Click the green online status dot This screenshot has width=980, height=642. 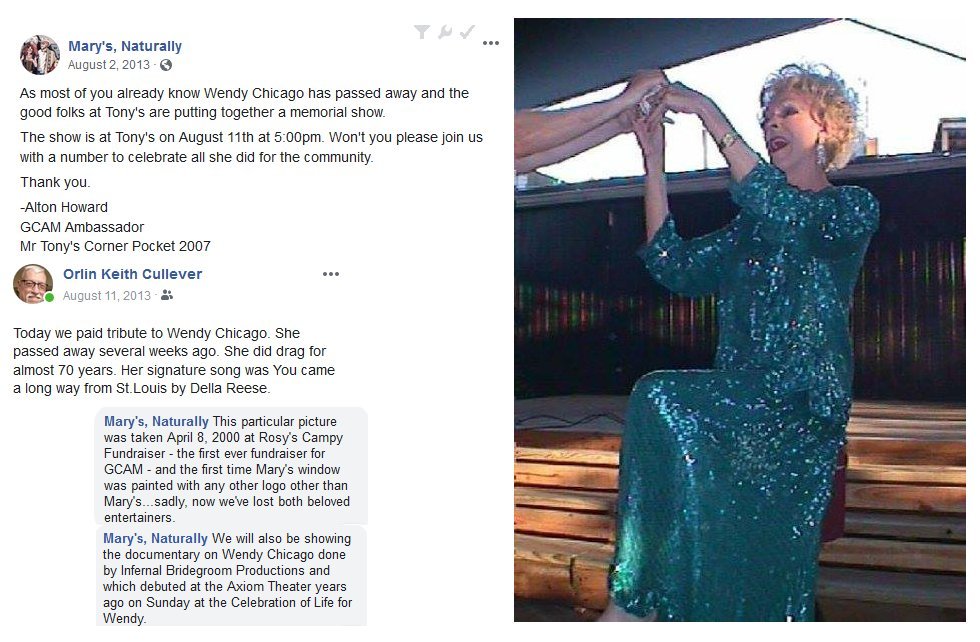(49, 297)
